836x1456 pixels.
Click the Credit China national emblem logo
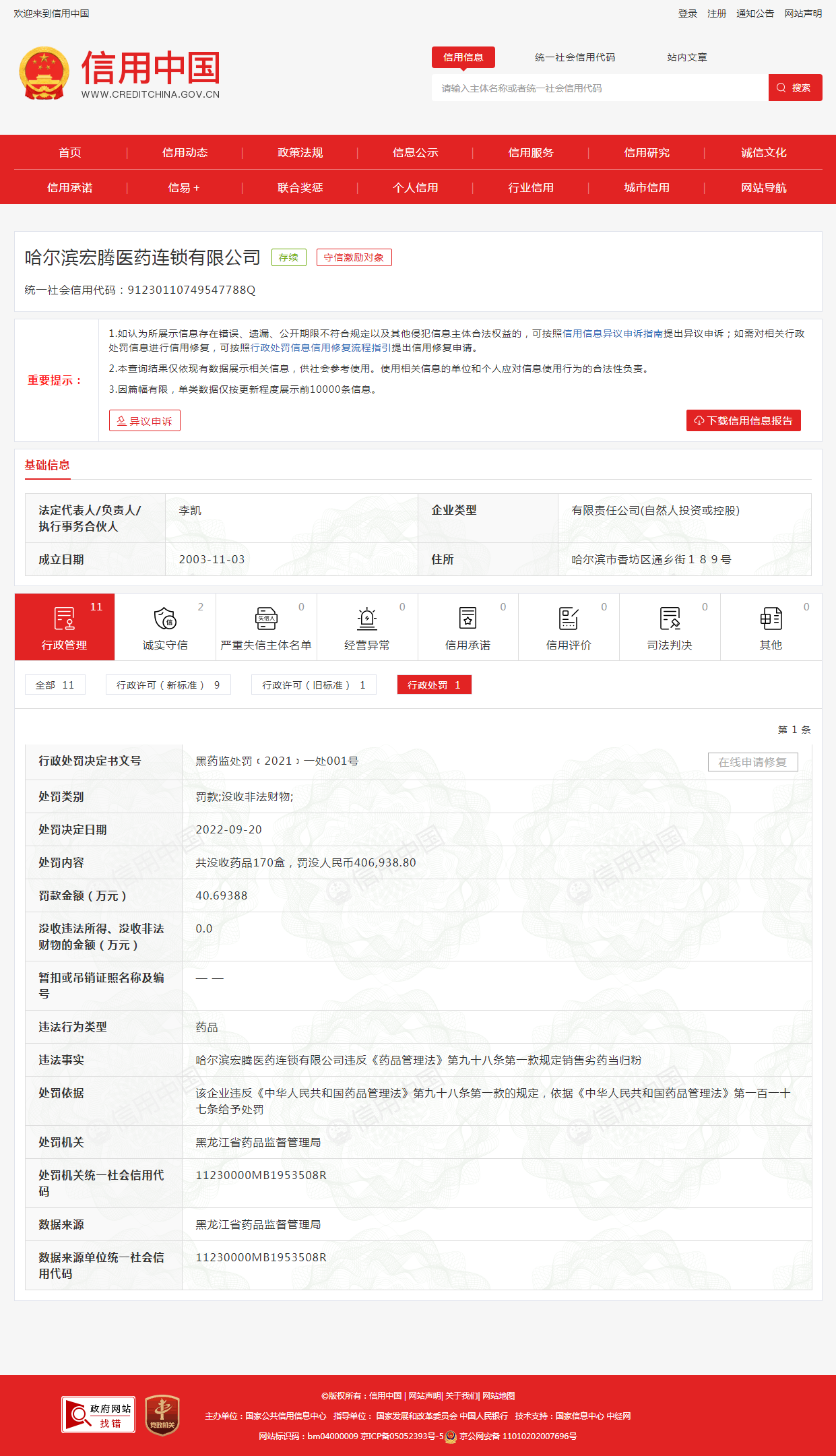pyautogui.click(x=44, y=73)
